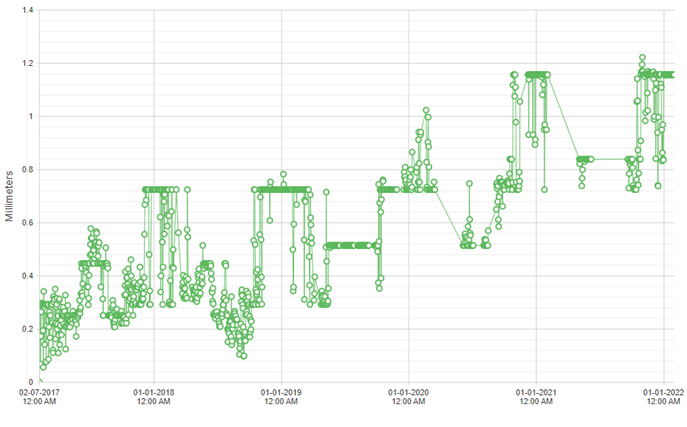The width and height of the screenshot is (687, 427).
Task: Click the 0.2 y-axis tick label
Action: point(28,329)
